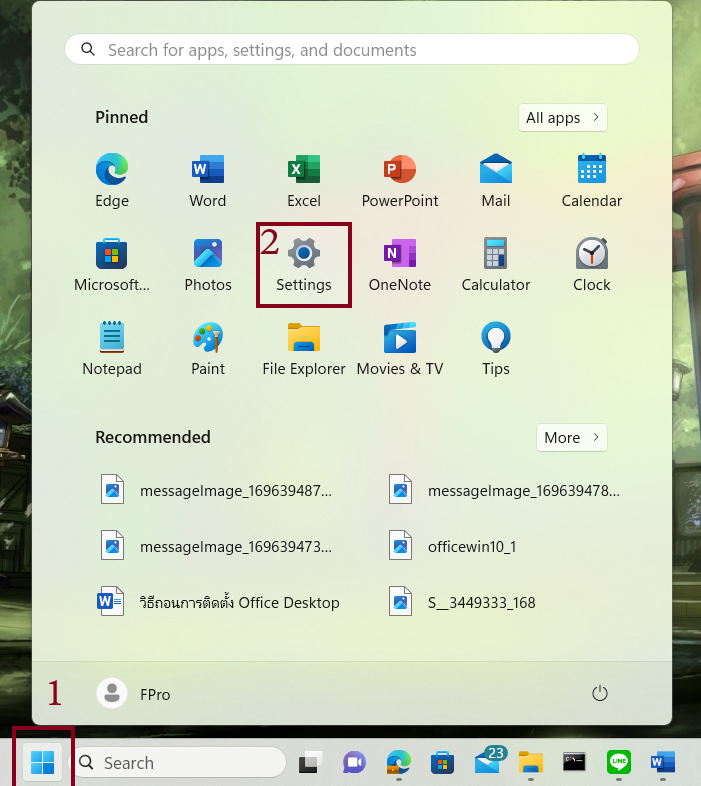This screenshot has height=786, width=701.
Task: Open the Paint app
Action: tap(208, 349)
